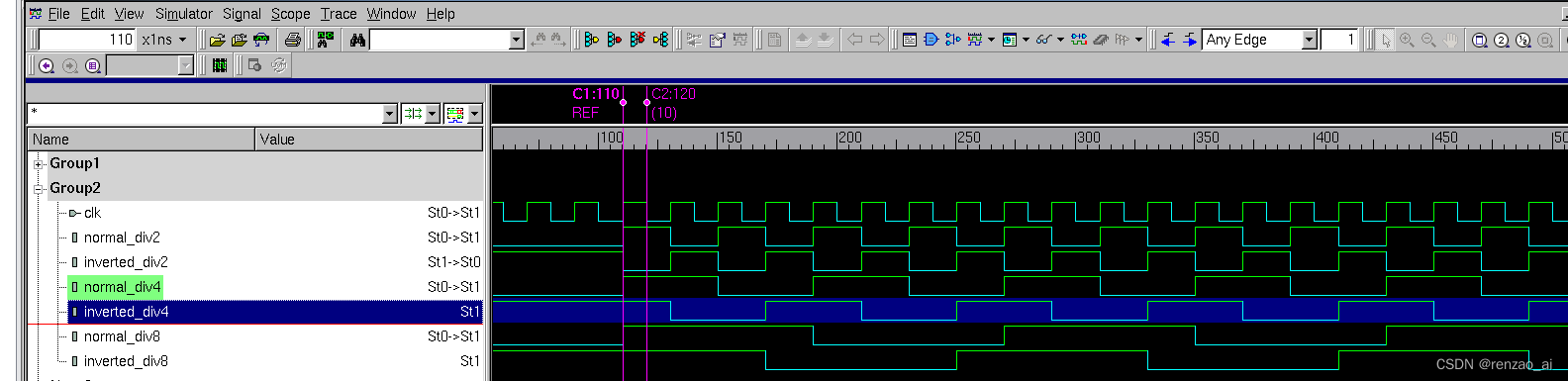1568x381 pixels.
Task: Click the trace loads icon
Action: click(615, 40)
